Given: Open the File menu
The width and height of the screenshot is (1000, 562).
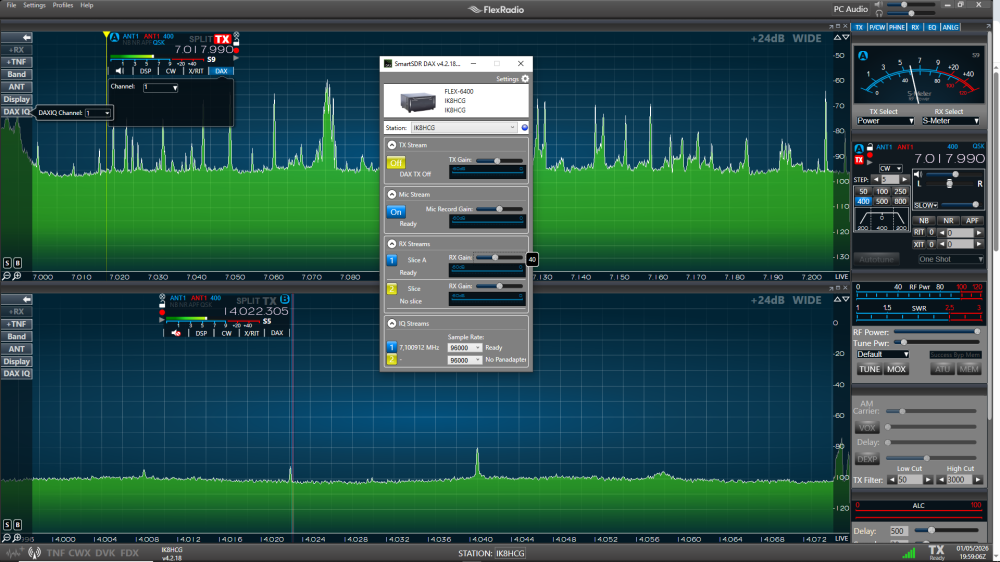Looking at the screenshot, I should [x=11, y=5].
